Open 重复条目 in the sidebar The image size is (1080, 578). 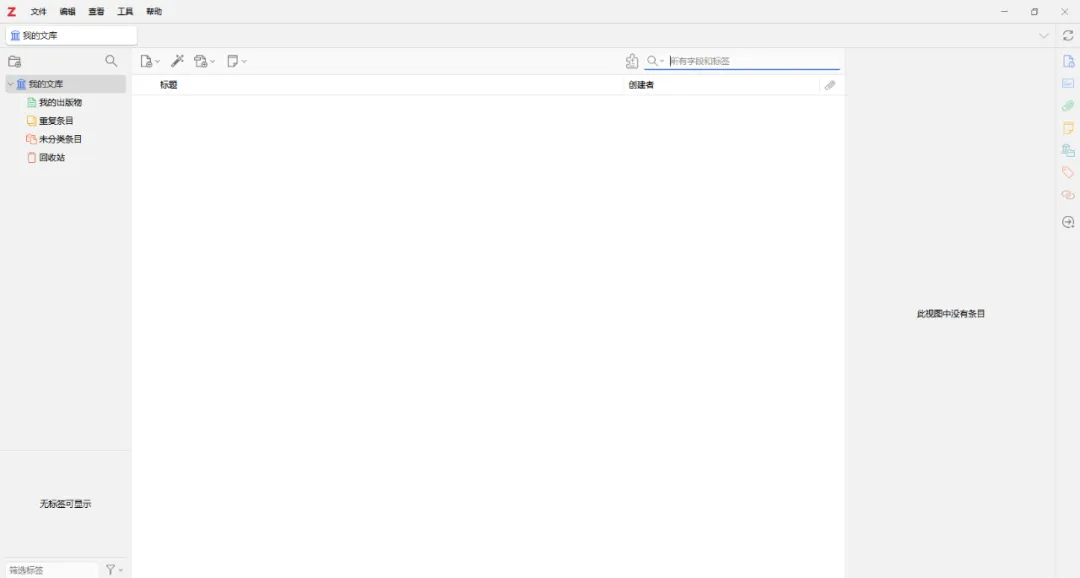click(x=56, y=121)
